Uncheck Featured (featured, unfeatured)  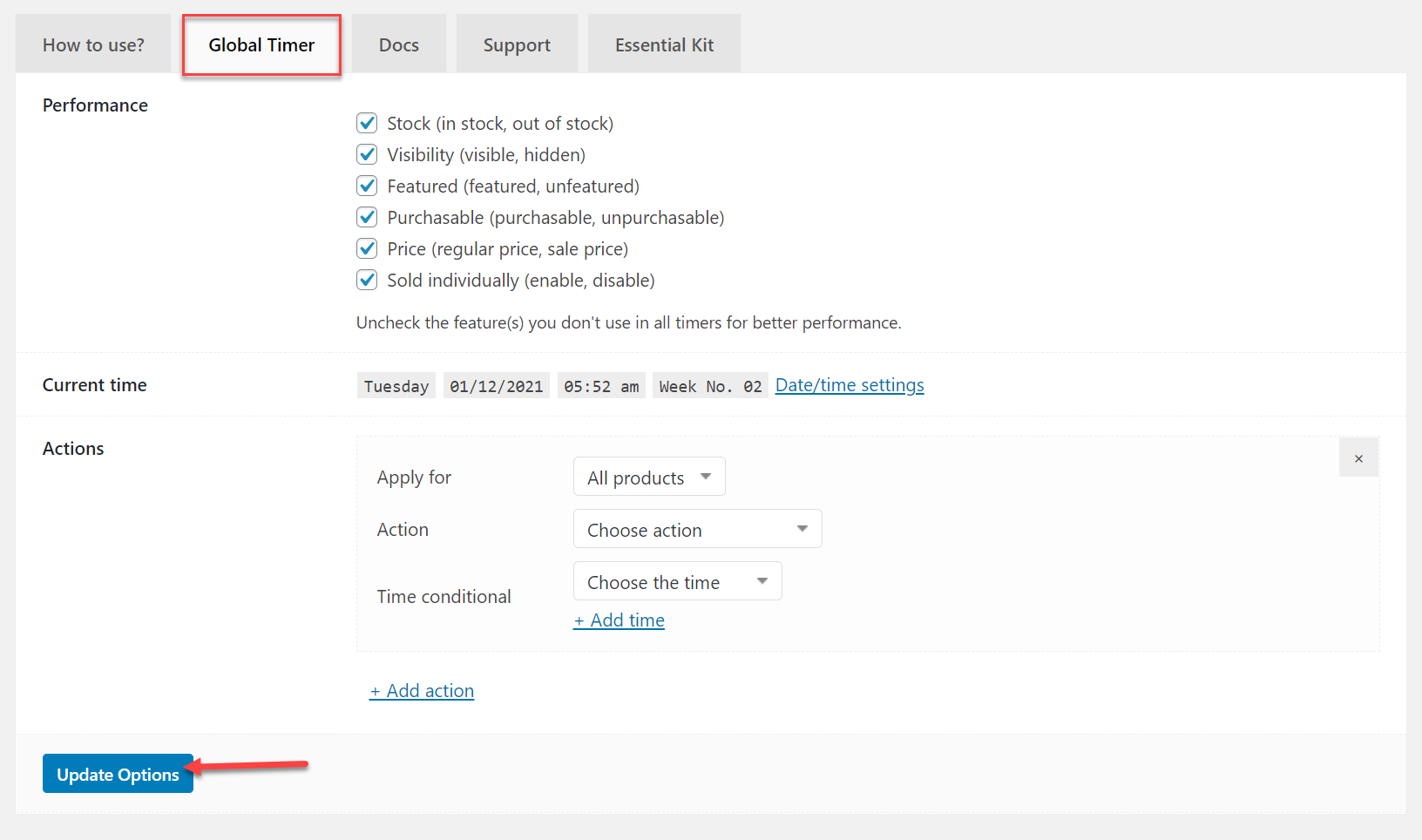click(x=367, y=186)
